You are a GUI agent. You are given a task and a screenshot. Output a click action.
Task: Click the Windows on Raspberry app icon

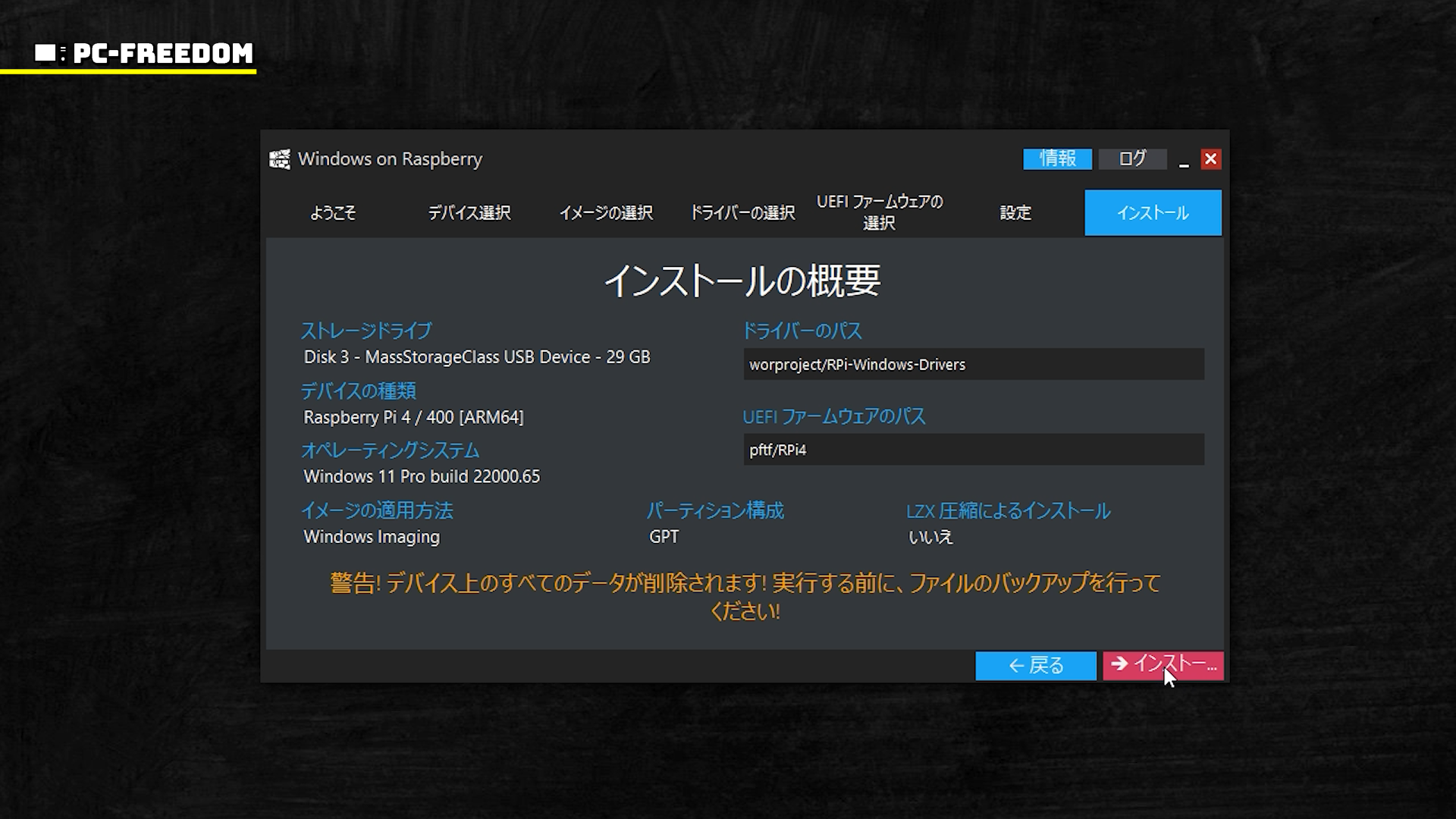coord(280,159)
